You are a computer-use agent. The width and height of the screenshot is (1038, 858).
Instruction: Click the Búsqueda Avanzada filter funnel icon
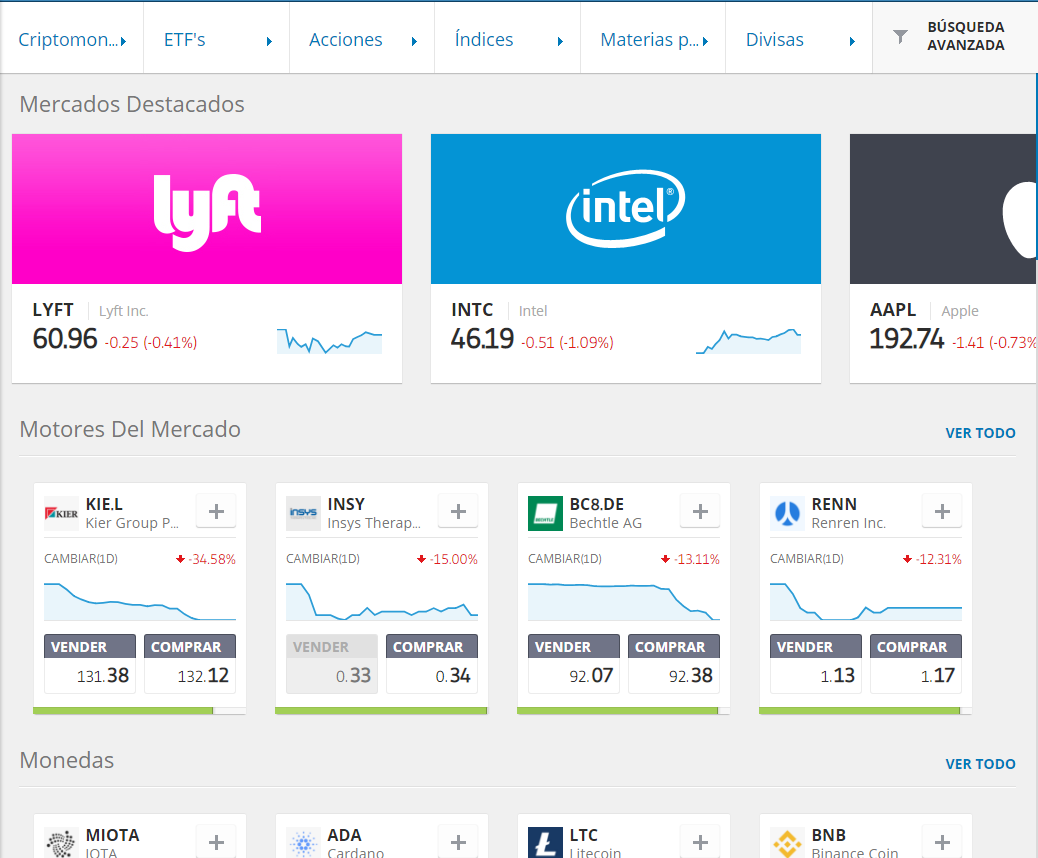click(900, 37)
